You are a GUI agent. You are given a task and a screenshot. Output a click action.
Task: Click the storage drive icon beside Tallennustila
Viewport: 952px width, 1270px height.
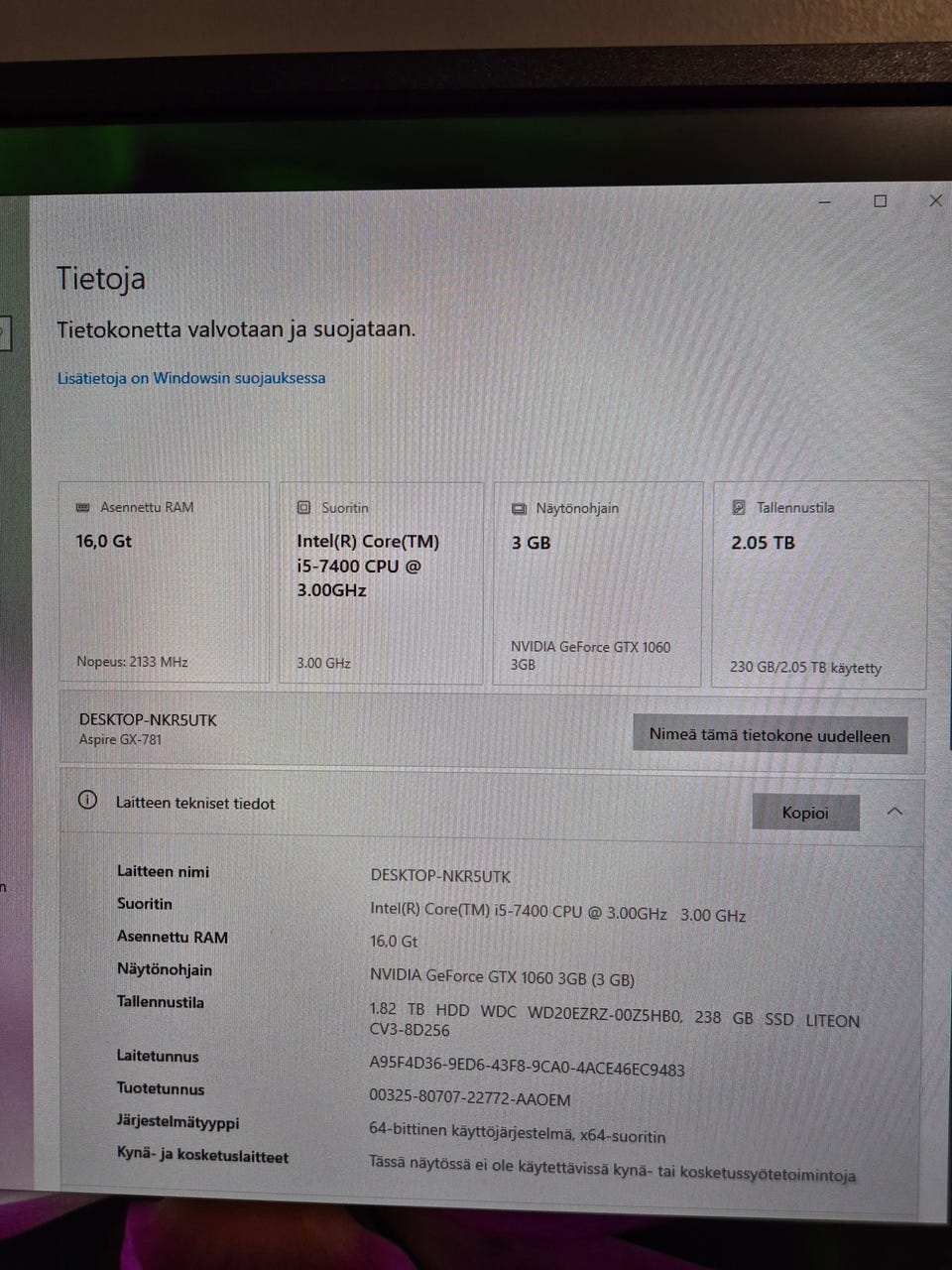point(738,507)
